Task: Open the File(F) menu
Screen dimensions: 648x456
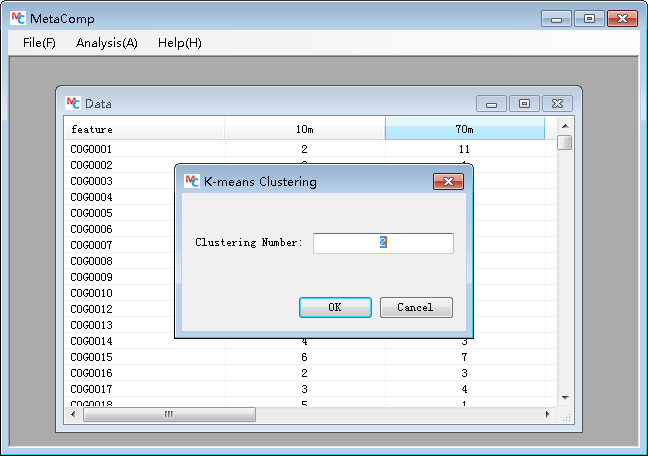Action: tap(39, 43)
